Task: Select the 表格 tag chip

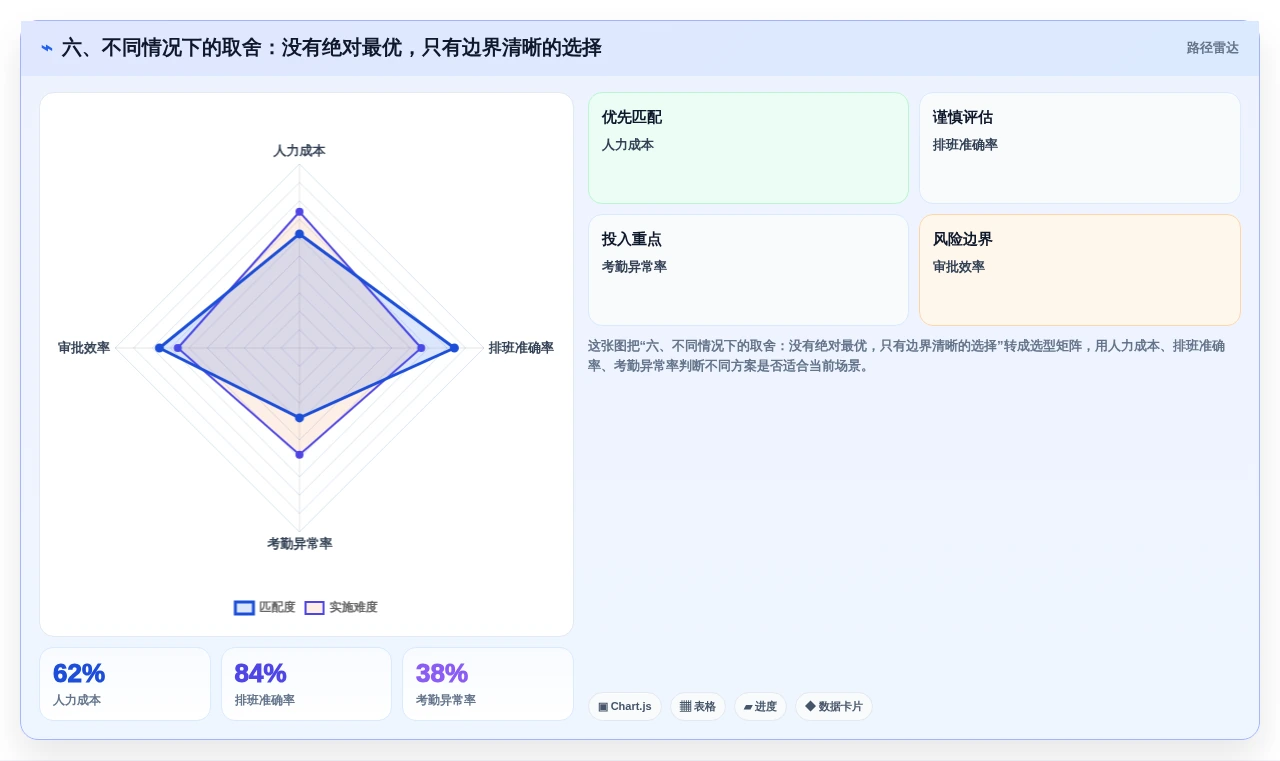Action: point(698,707)
